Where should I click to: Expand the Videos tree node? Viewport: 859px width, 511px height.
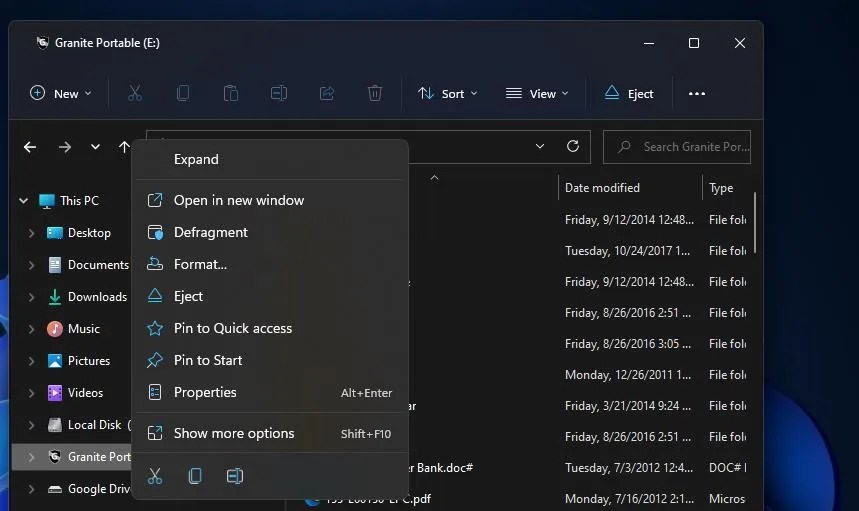point(31,393)
